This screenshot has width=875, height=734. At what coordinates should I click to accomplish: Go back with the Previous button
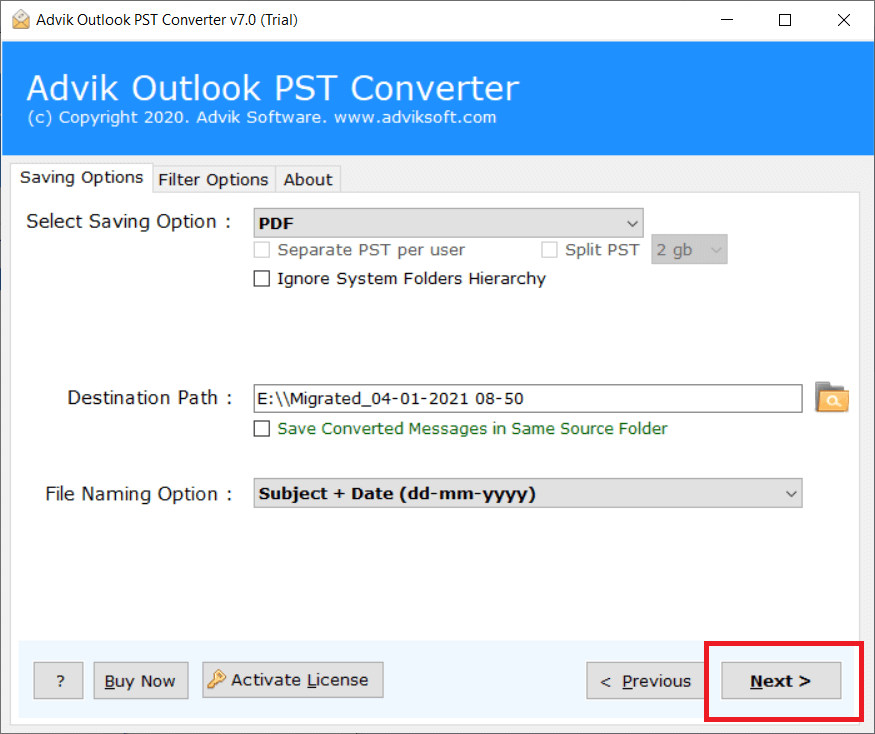(645, 680)
